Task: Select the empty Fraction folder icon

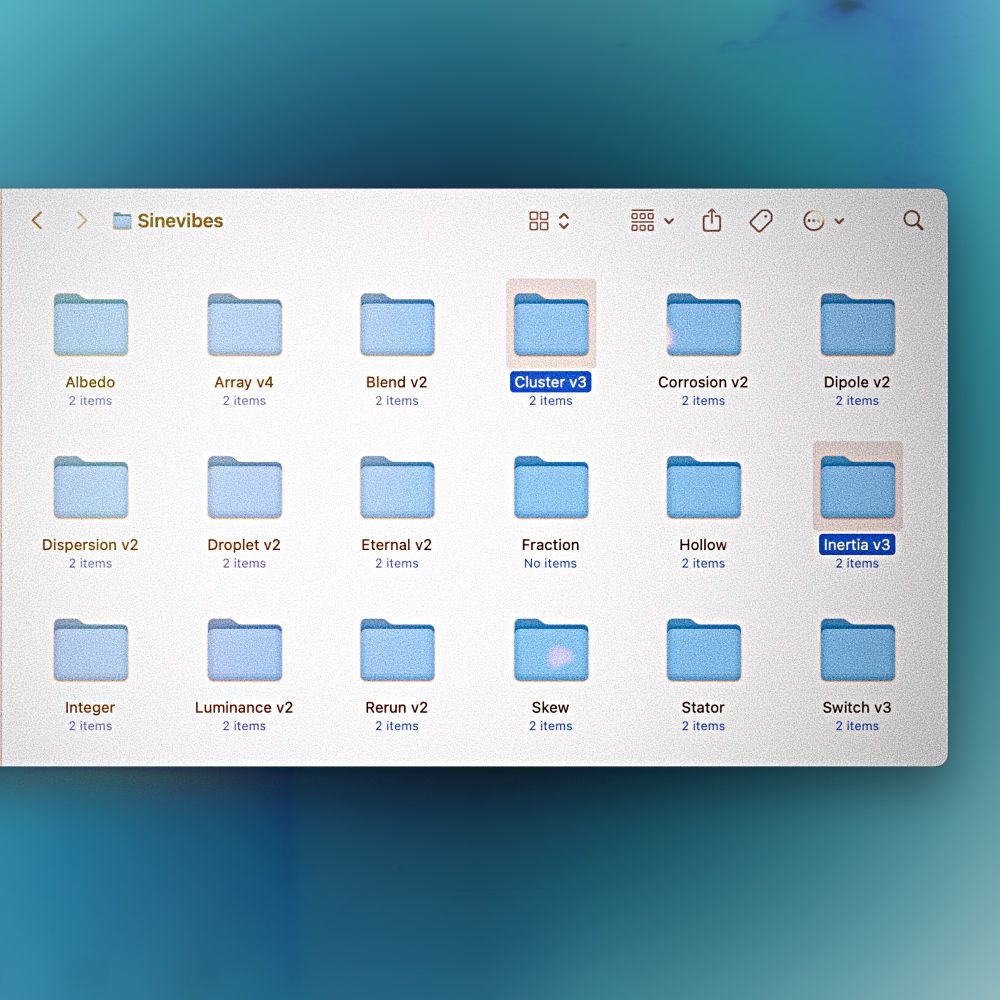Action: coord(551,487)
